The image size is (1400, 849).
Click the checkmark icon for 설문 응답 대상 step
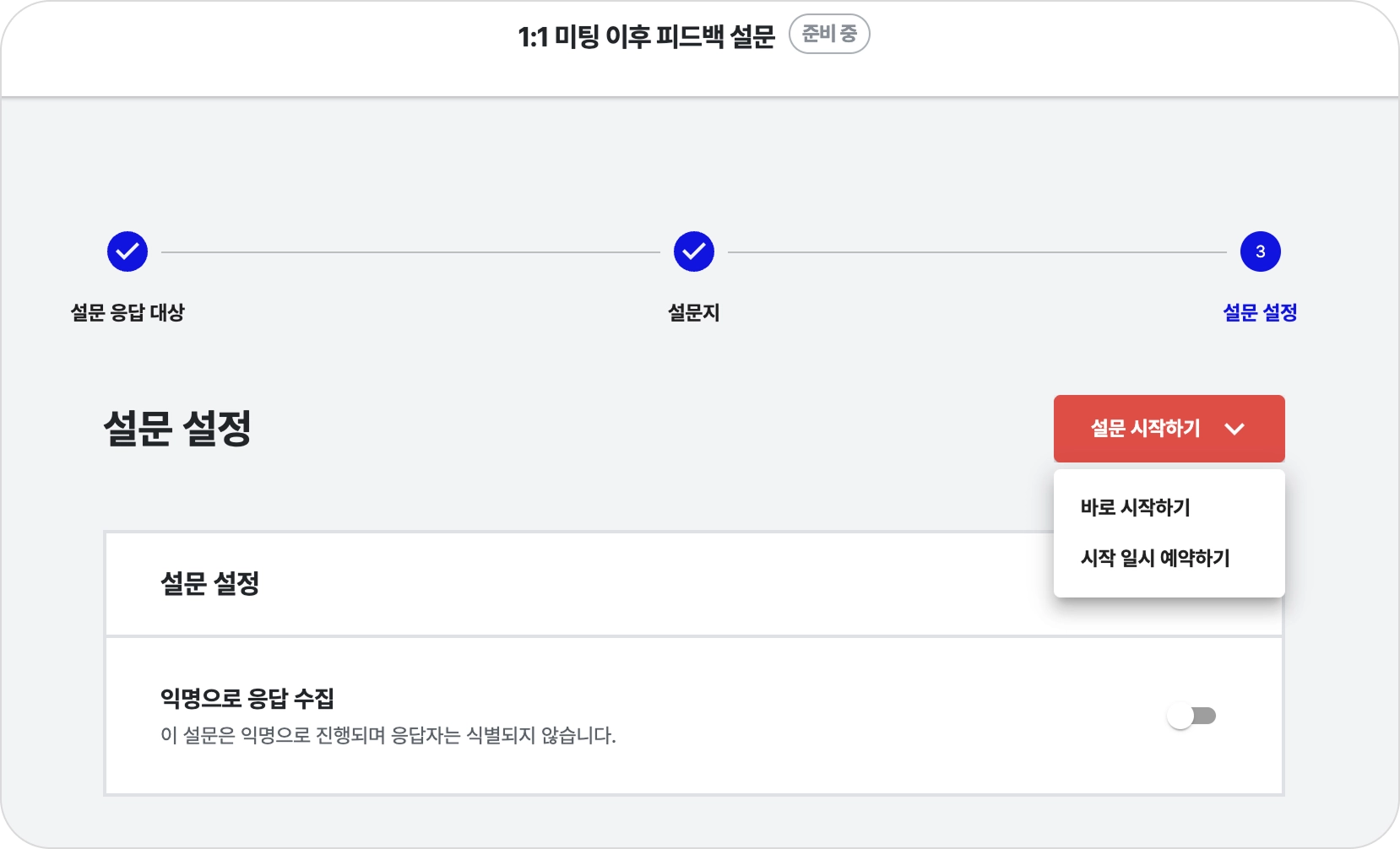pos(128,251)
